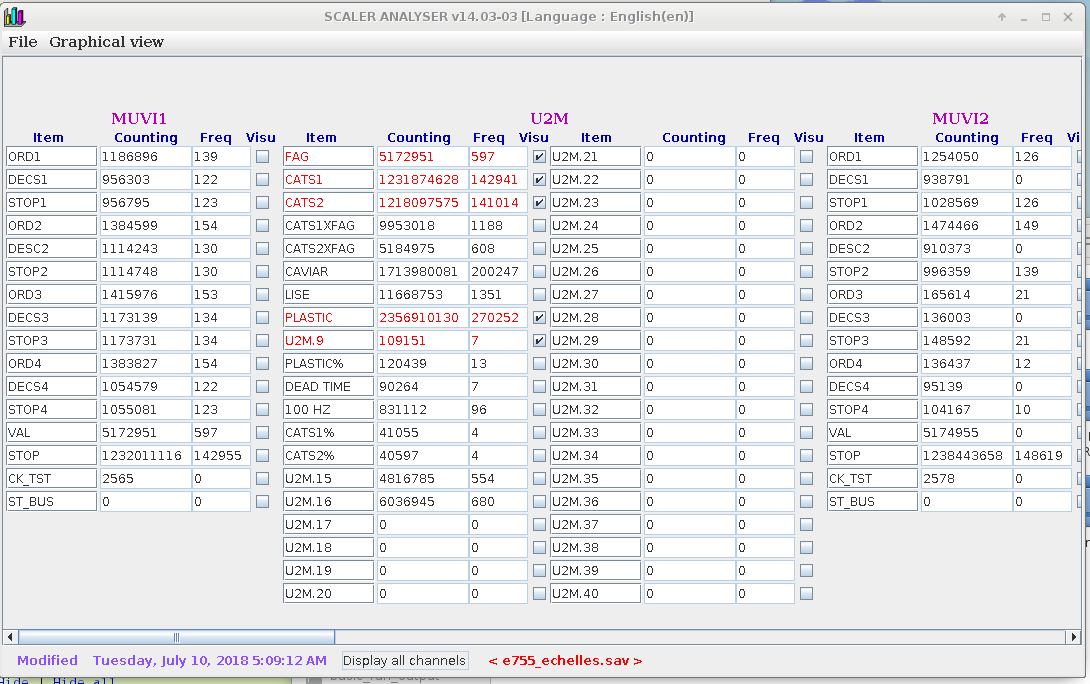The width and height of the screenshot is (1090, 684).
Task: Click MUVI2 STOP counting value 1238443658
Action: coord(967,456)
